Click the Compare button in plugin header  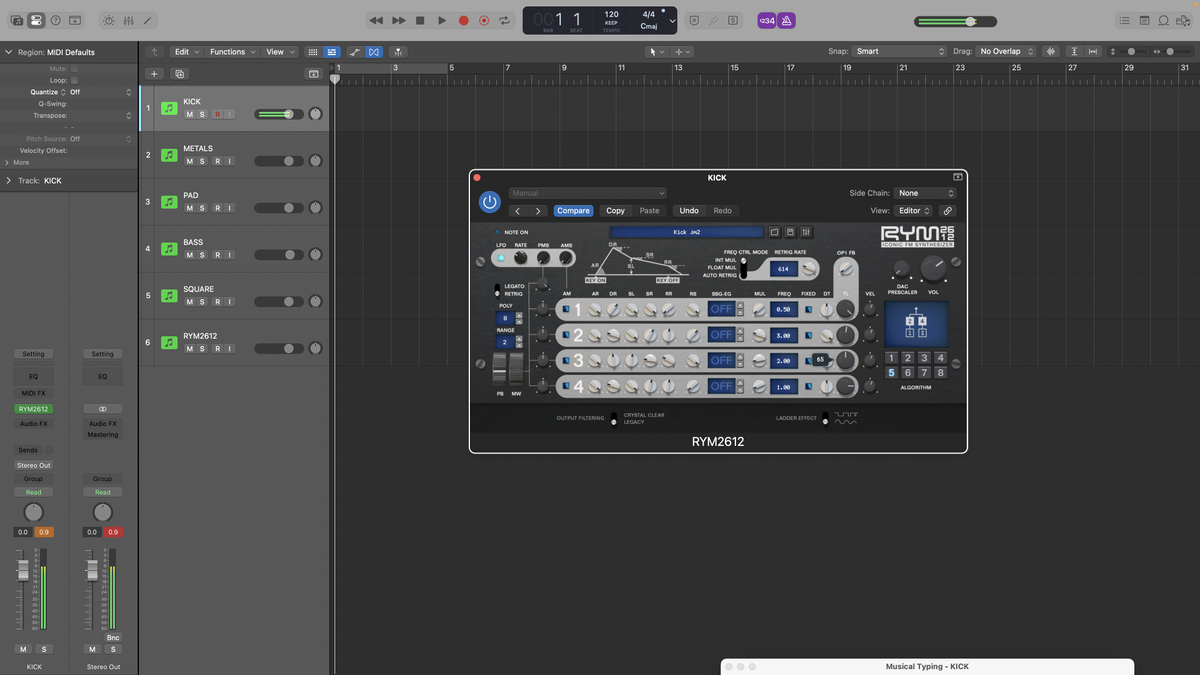coord(573,211)
